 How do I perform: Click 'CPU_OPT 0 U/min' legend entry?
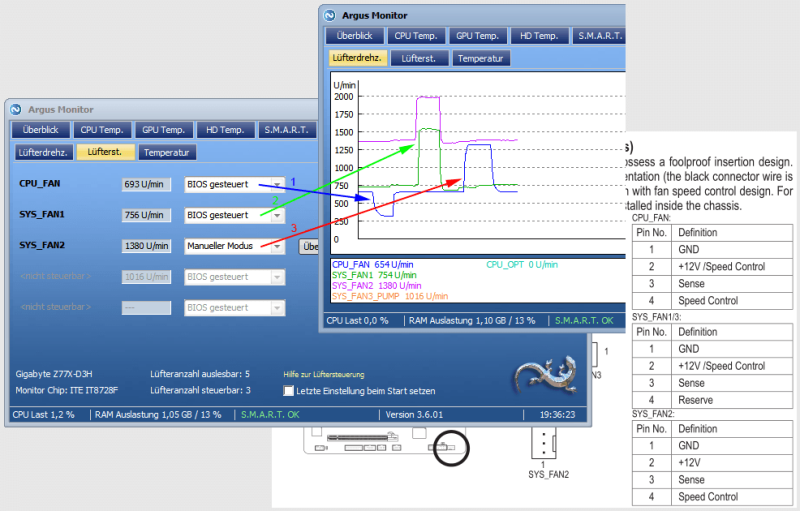(522, 265)
